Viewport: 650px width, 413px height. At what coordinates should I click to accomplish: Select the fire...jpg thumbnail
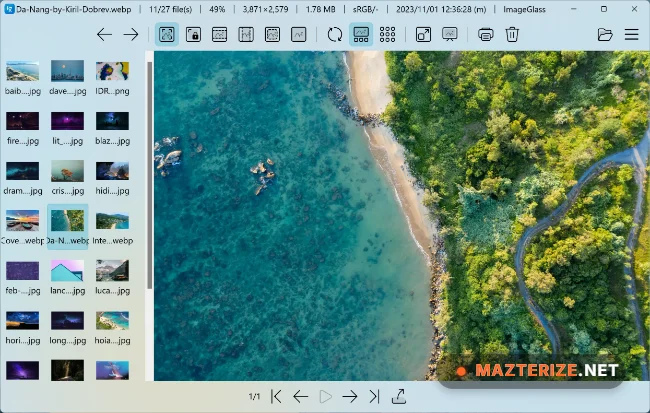pyautogui.click(x=23, y=128)
